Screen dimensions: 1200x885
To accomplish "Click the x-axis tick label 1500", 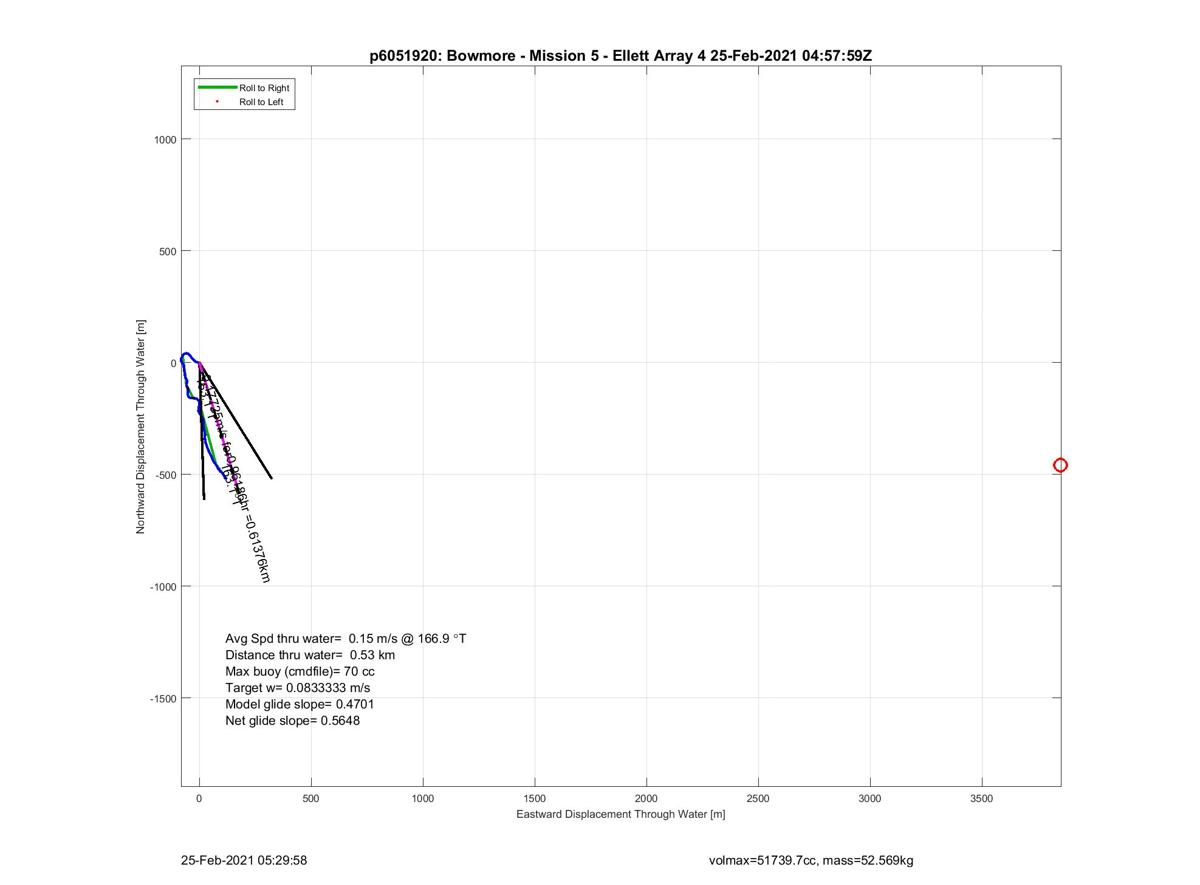I will [535, 798].
